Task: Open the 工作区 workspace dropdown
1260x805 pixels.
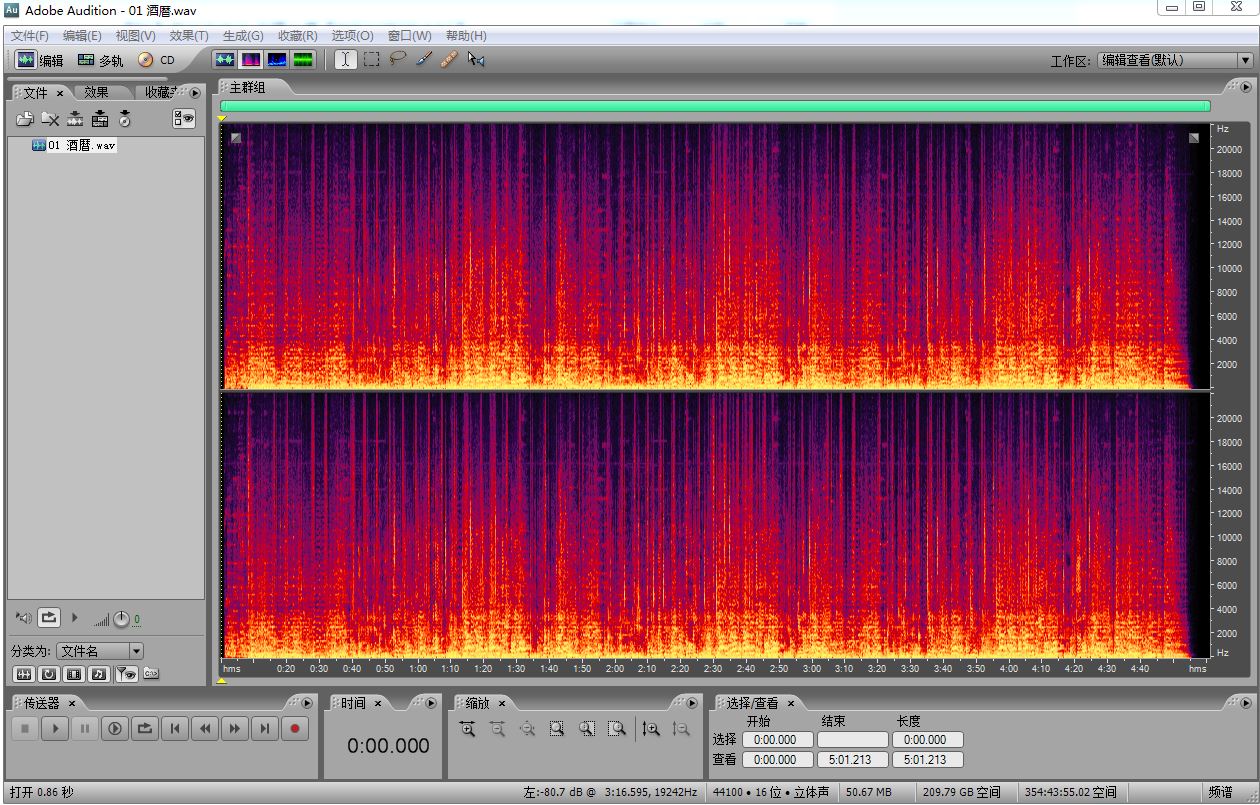Action: (1174, 60)
